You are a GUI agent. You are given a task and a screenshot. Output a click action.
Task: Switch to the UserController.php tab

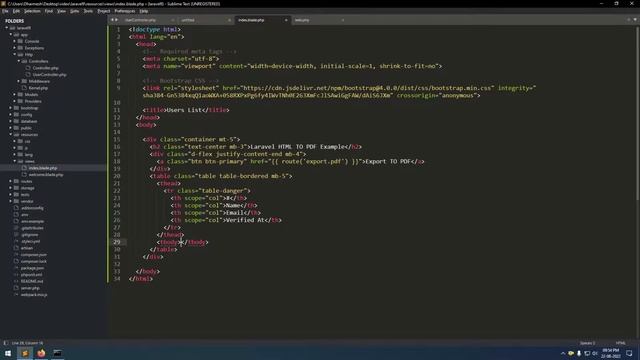click(x=140, y=20)
